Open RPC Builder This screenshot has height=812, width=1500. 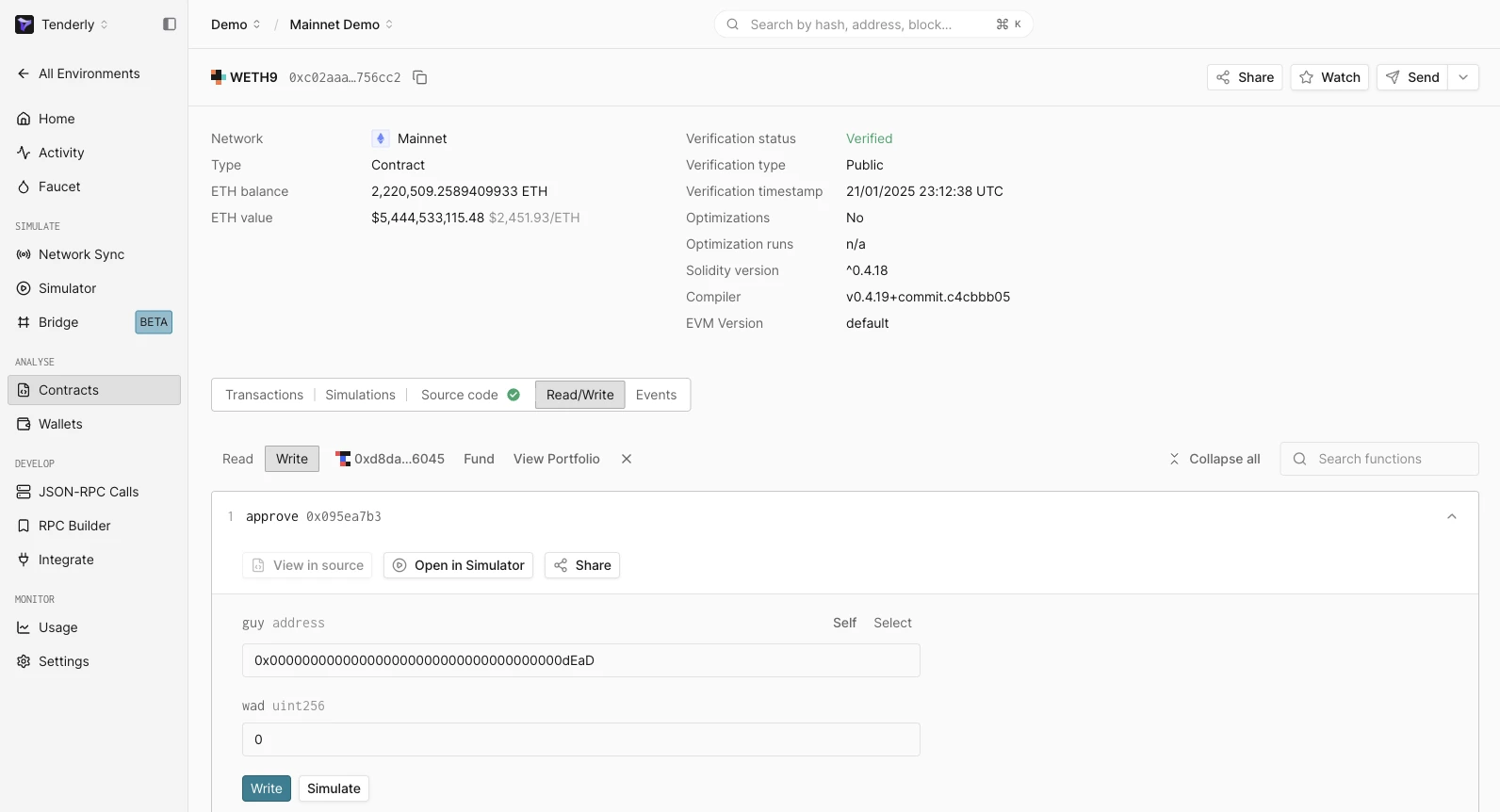pyautogui.click(x=94, y=526)
